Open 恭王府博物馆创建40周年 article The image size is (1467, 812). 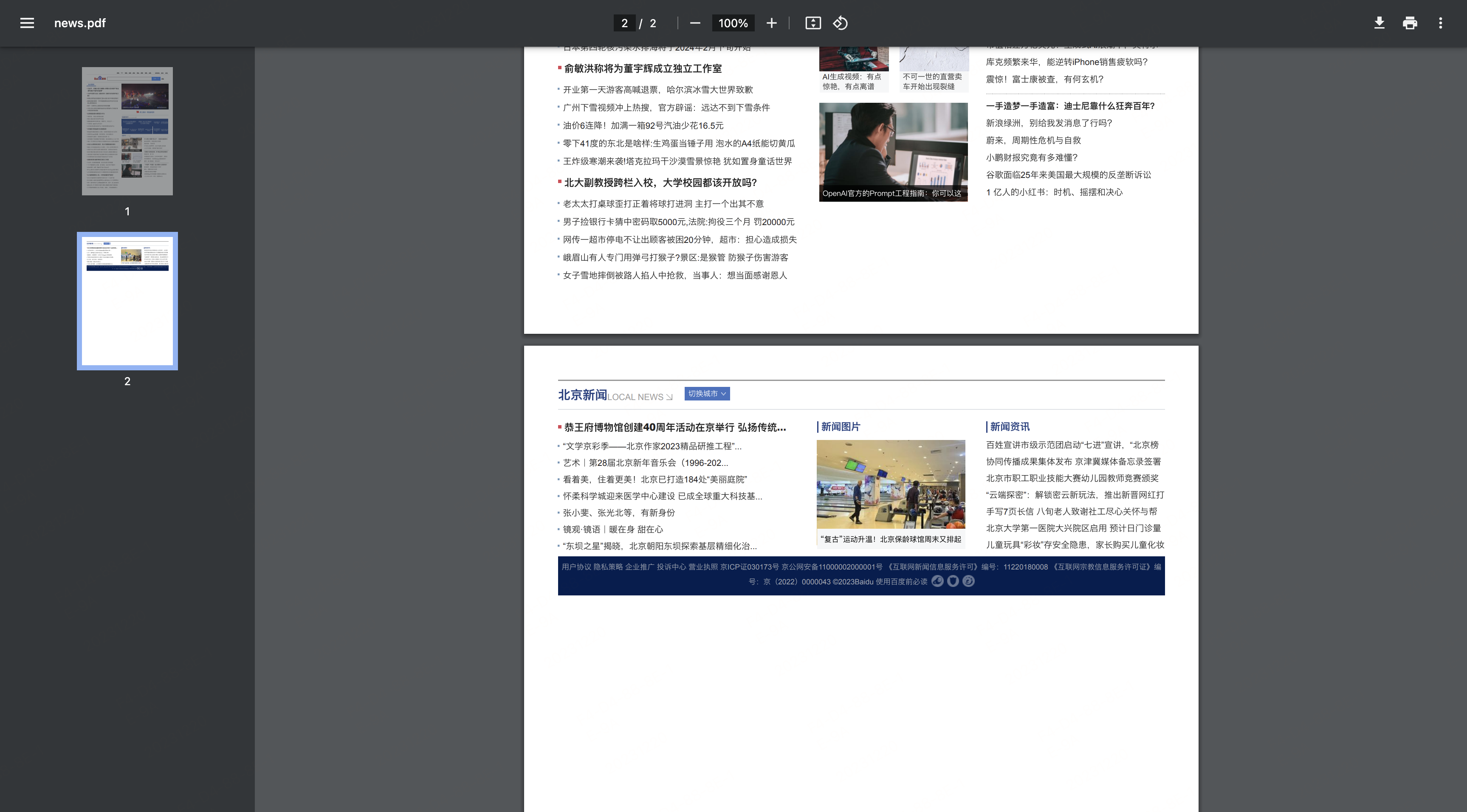[x=674, y=427]
